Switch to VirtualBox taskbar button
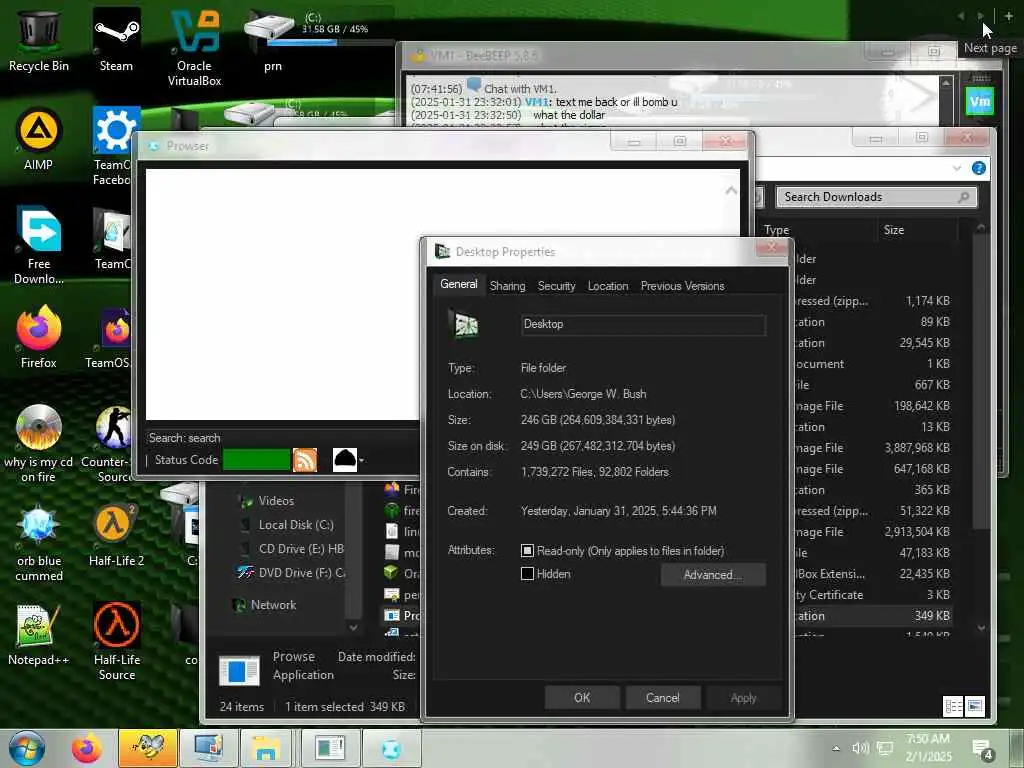Screen dimensions: 1024x768 [x=209, y=748]
